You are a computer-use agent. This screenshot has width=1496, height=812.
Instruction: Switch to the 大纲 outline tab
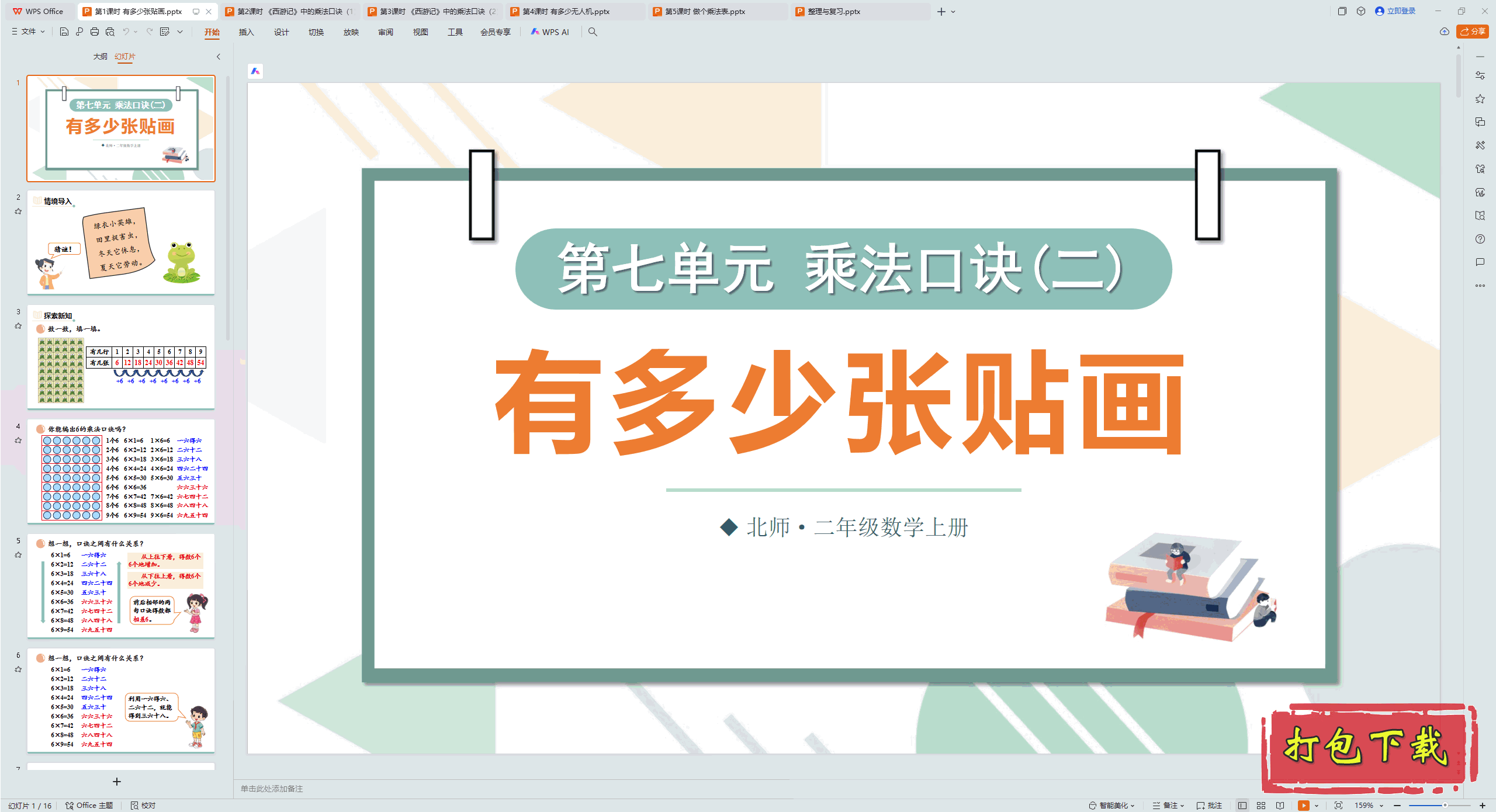100,57
